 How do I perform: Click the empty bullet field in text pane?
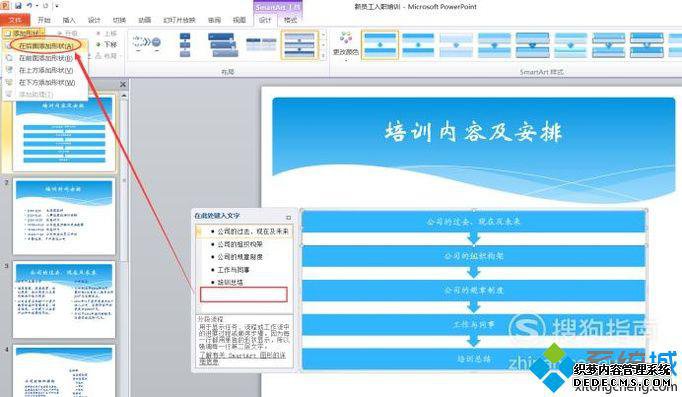(244, 294)
